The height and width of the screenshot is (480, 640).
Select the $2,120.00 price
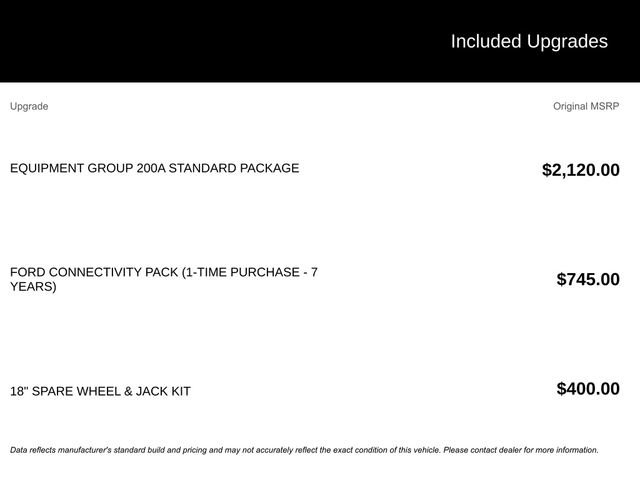[580, 170]
